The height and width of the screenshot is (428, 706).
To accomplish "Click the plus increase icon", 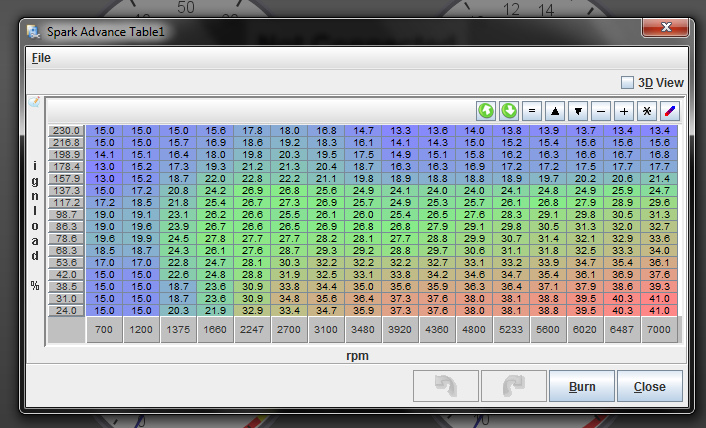I will coord(624,110).
